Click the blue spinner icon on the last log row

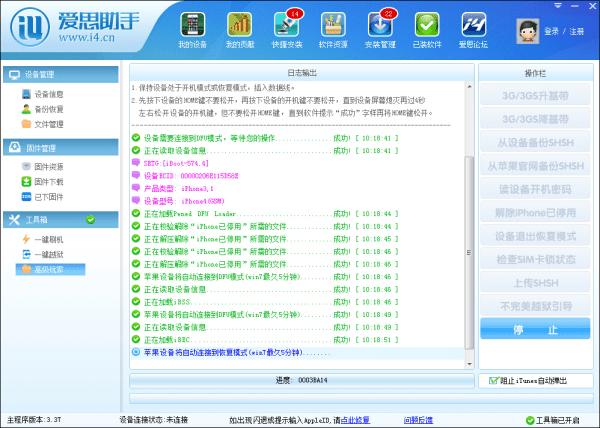(x=136, y=352)
